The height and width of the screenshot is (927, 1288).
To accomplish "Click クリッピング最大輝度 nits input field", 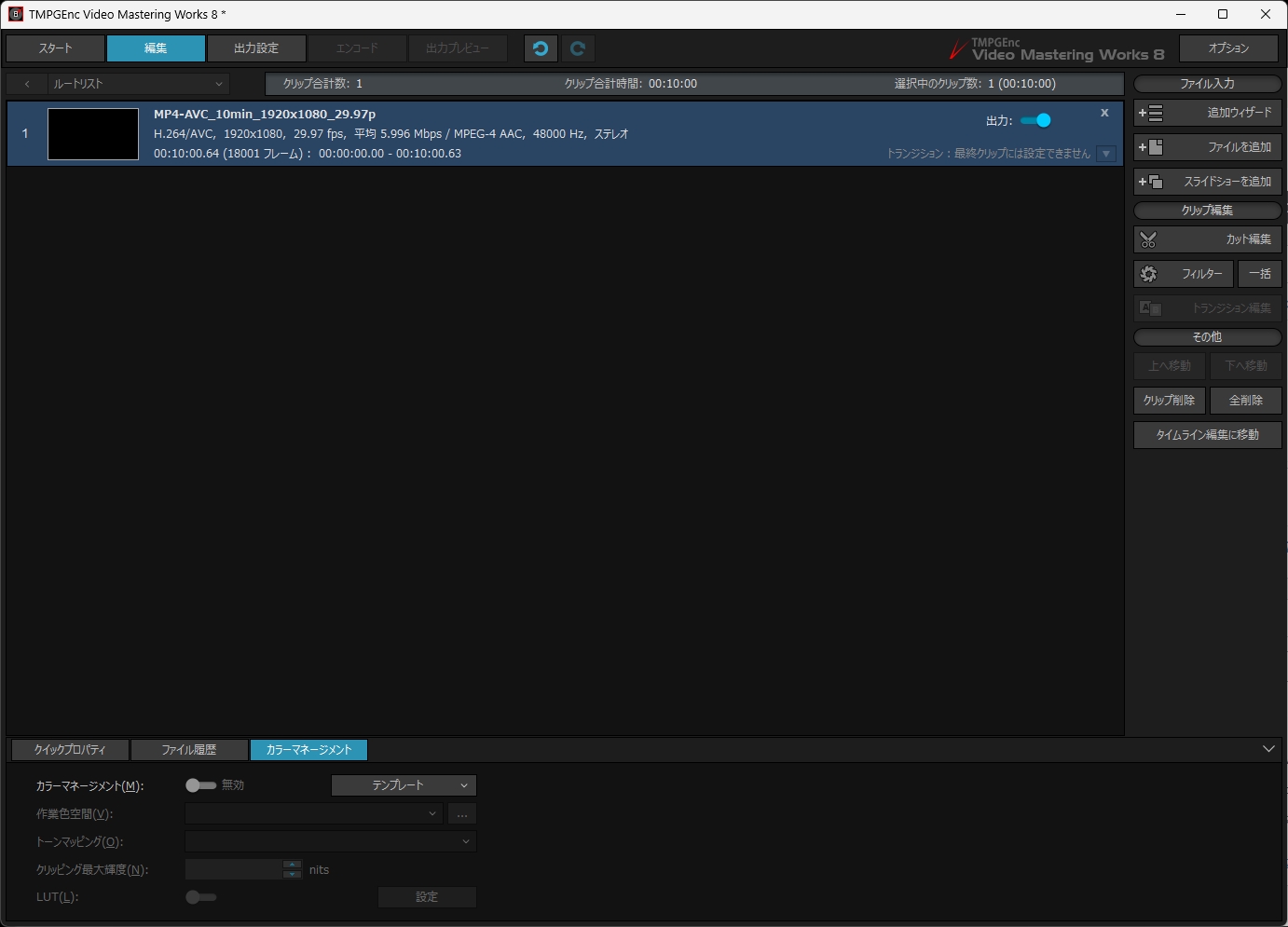I will pyautogui.click(x=233, y=869).
